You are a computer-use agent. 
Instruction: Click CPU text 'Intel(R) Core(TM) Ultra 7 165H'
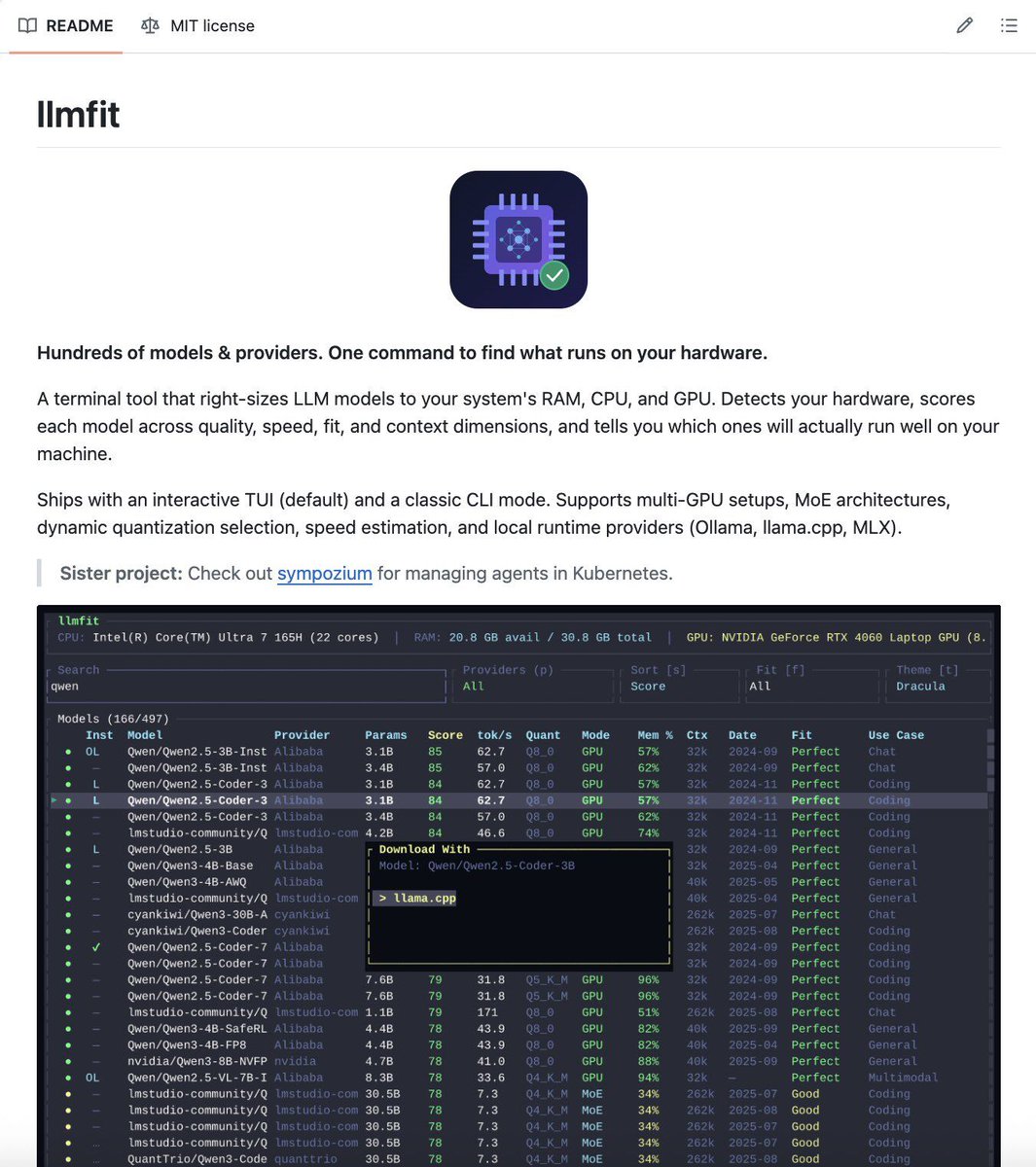[198, 637]
